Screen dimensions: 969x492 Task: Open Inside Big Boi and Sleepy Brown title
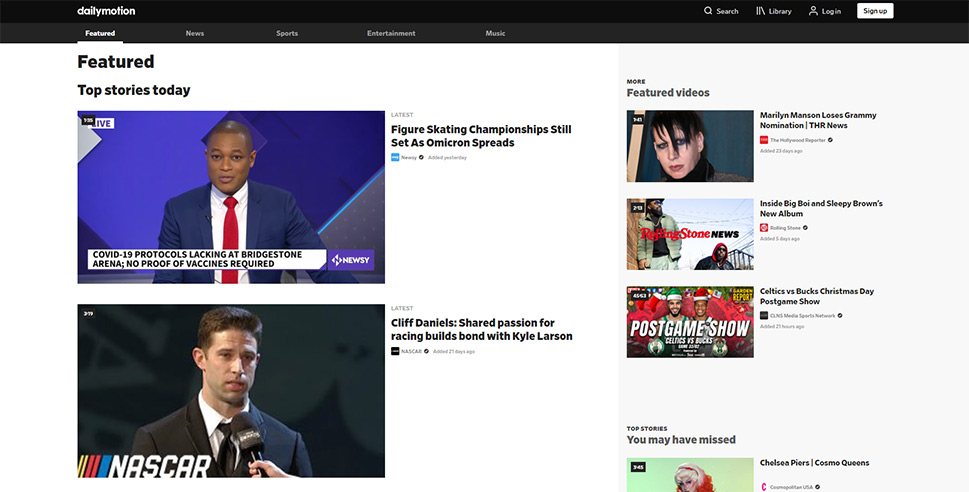(x=821, y=208)
